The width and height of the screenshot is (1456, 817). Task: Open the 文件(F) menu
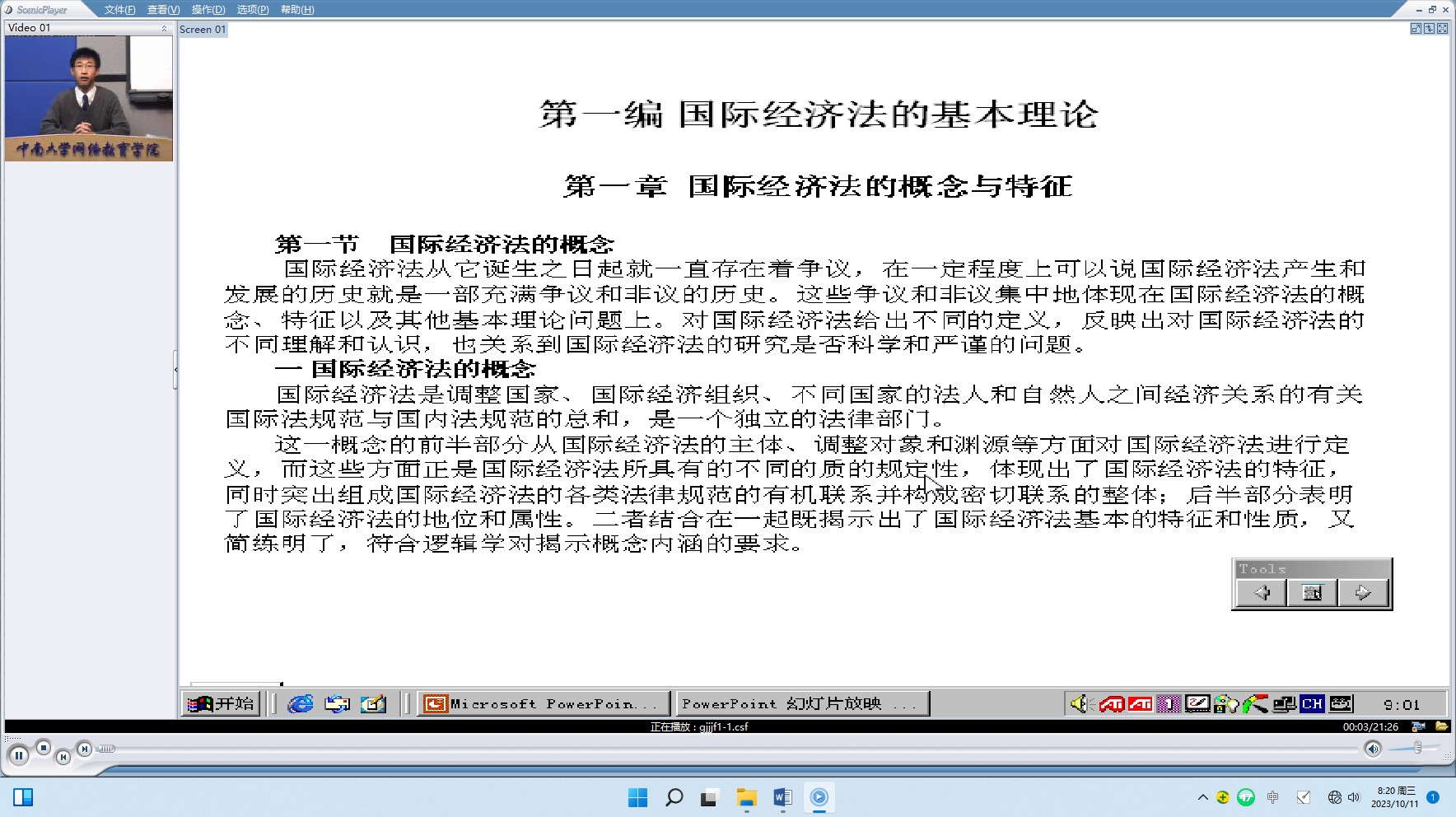(x=119, y=10)
